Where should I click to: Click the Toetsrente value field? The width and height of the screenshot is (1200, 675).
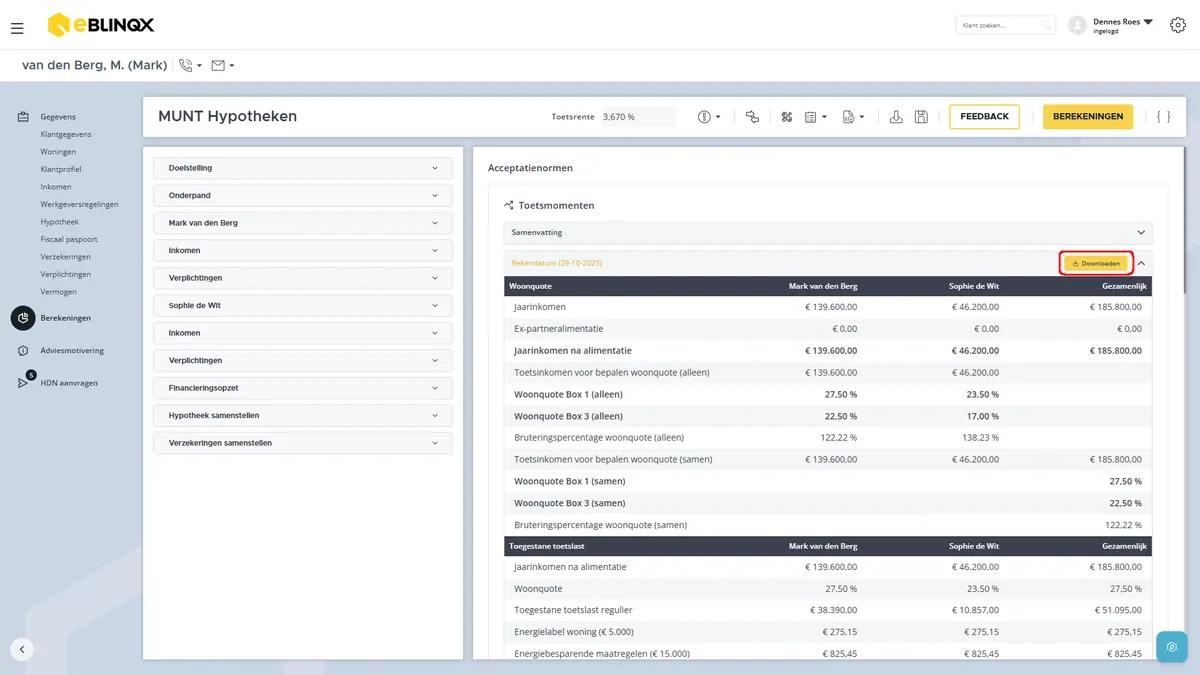click(x=638, y=117)
